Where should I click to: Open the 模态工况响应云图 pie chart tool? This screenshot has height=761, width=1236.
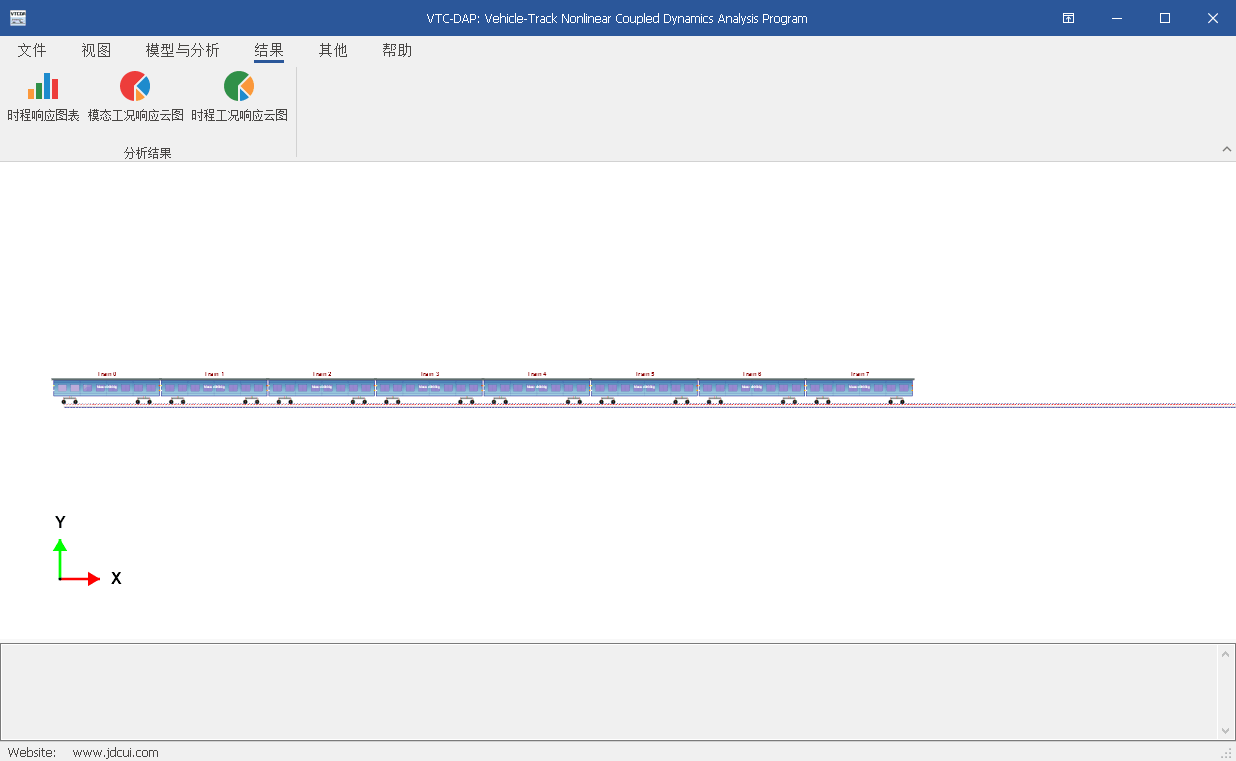(135, 97)
